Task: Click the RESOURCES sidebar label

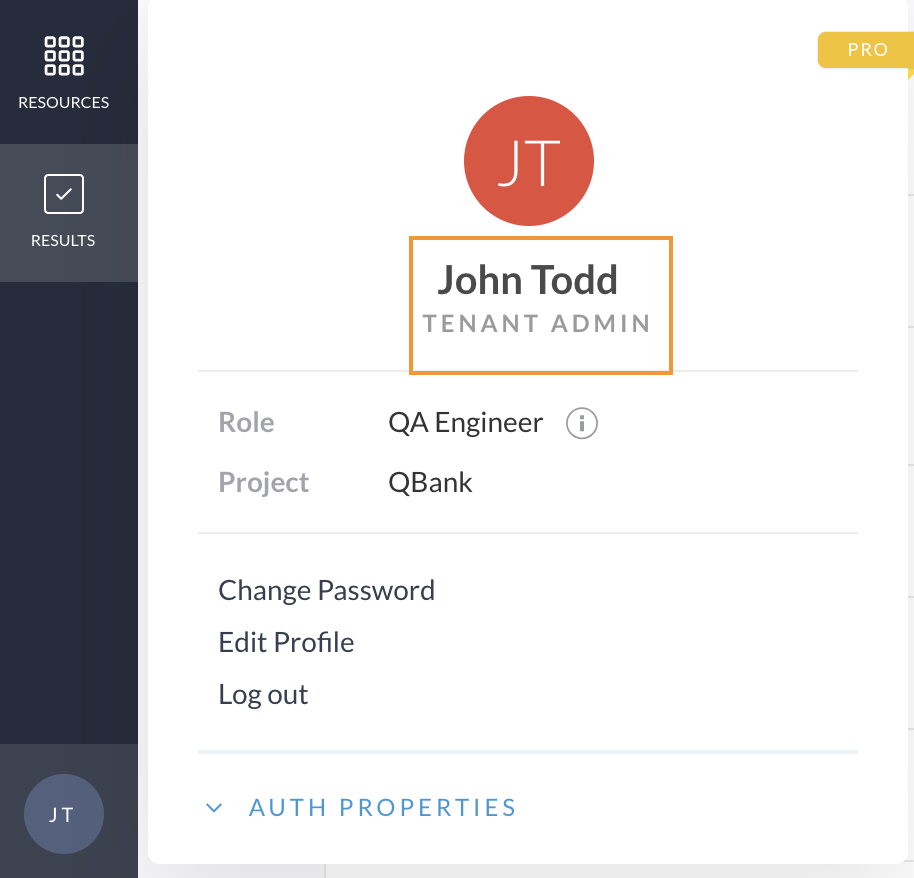Action: point(64,103)
